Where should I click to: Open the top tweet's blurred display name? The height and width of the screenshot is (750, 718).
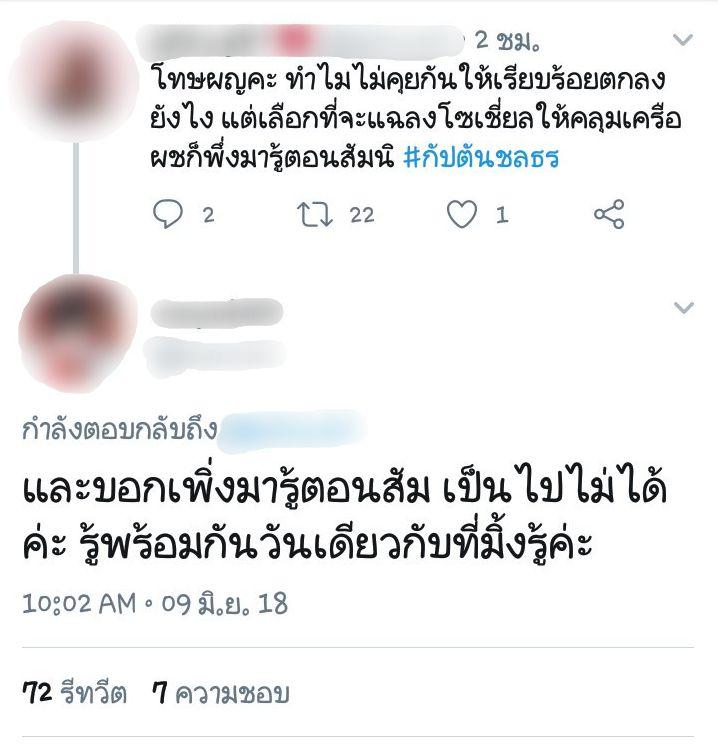tap(300, 41)
